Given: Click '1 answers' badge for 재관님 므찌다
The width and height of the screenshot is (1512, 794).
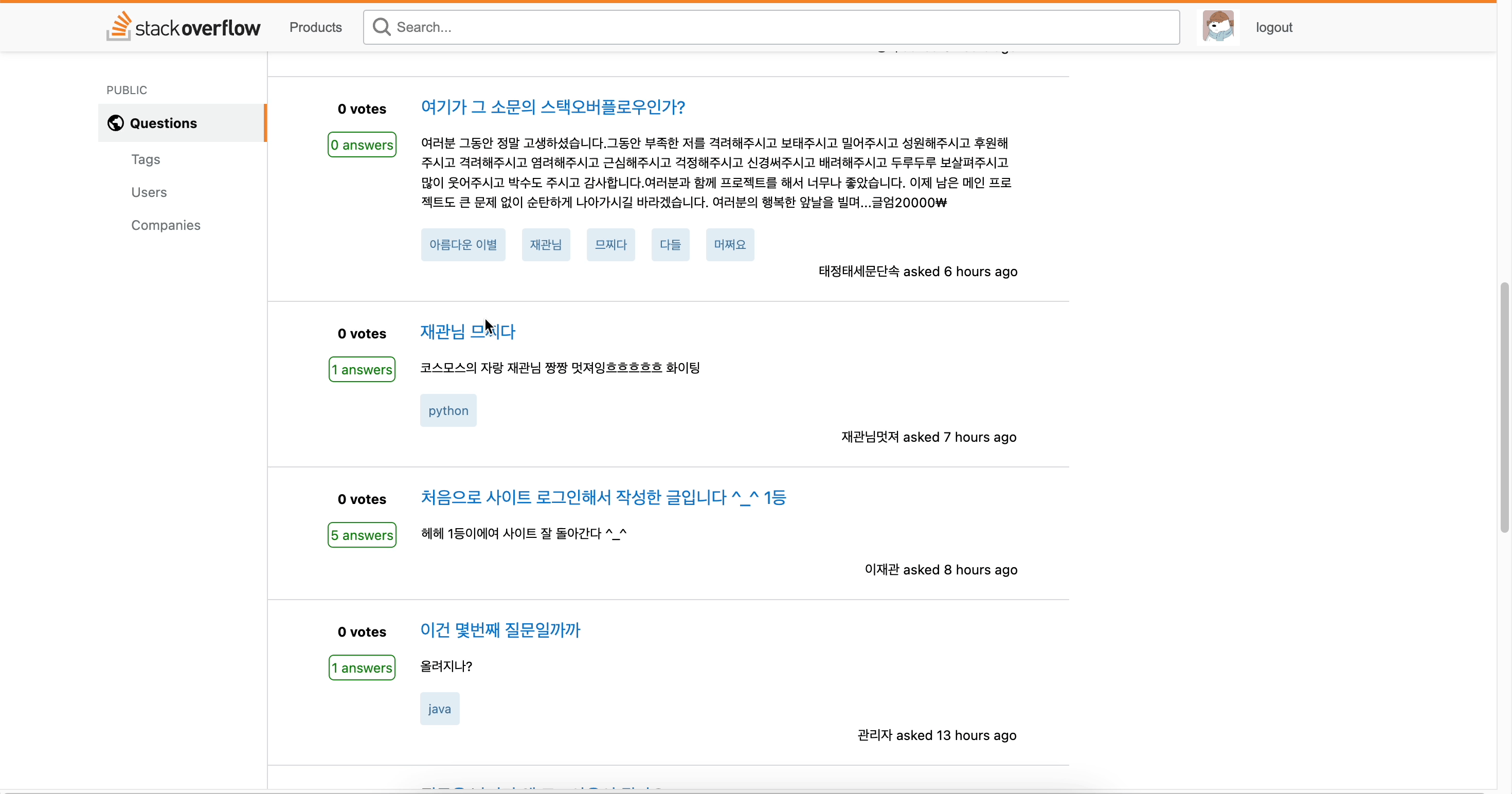Looking at the screenshot, I should point(362,370).
